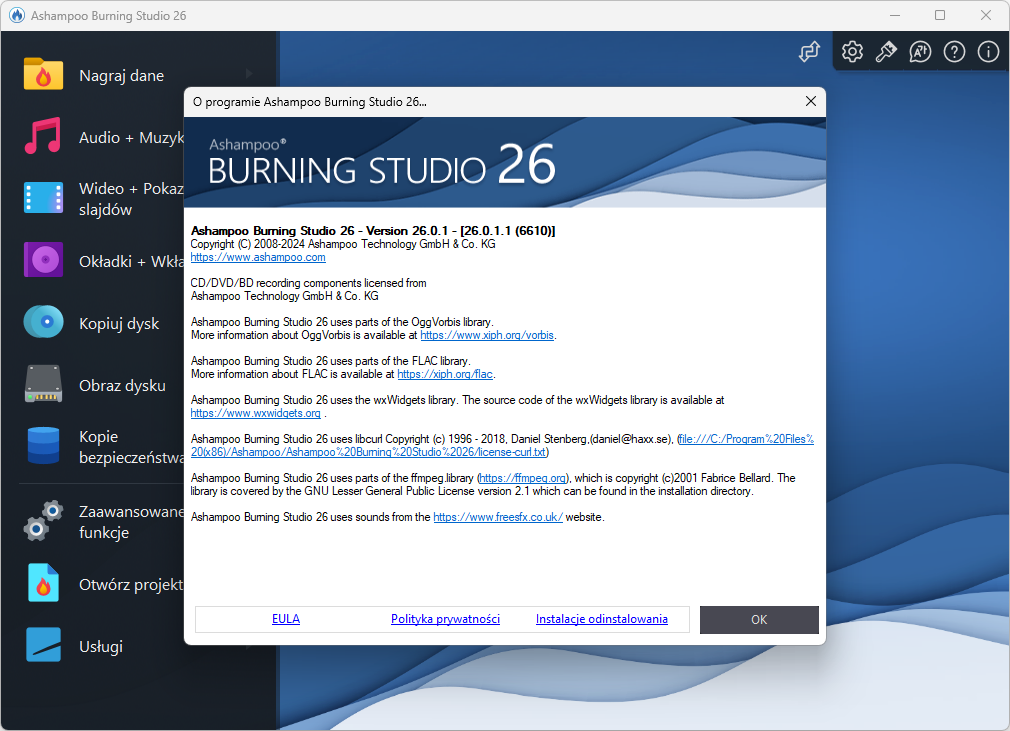This screenshot has width=1010, height=731.
Task: Open Instalacje odinstalowania link
Action: (x=602, y=619)
